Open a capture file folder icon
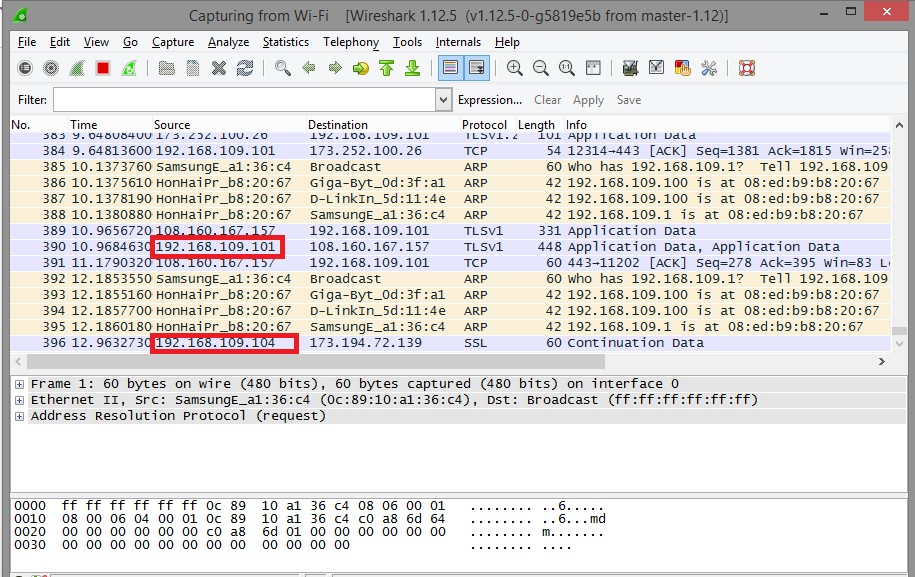 pyautogui.click(x=167, y=68)
